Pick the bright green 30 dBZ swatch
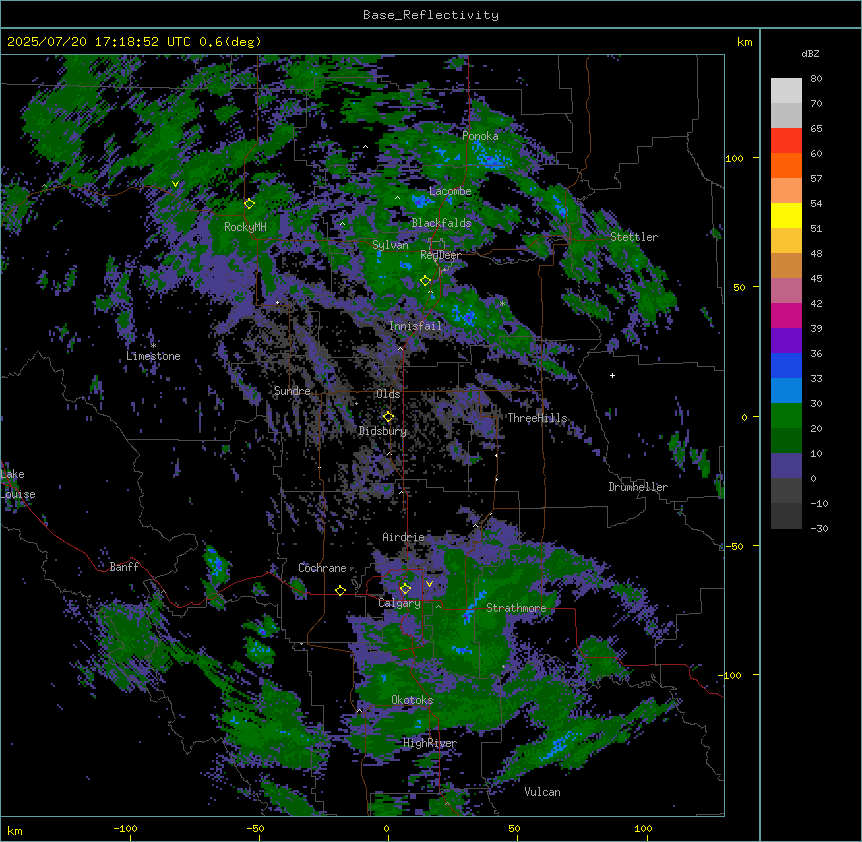Viewport: 862px width, 842px height. [786, 416]
